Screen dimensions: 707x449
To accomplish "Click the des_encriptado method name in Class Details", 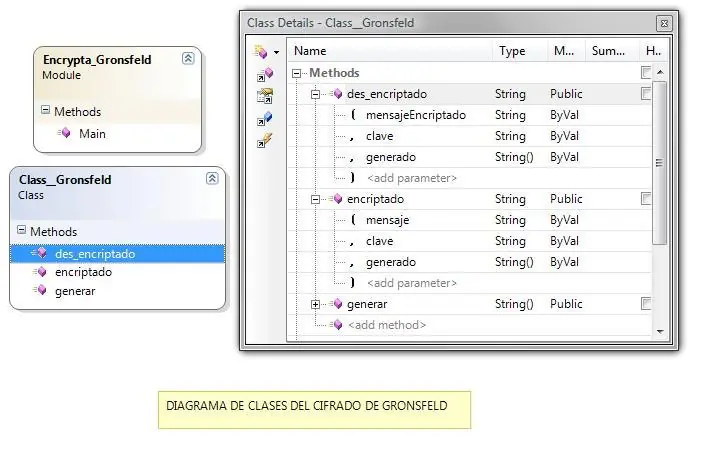I will click(387, 94).
